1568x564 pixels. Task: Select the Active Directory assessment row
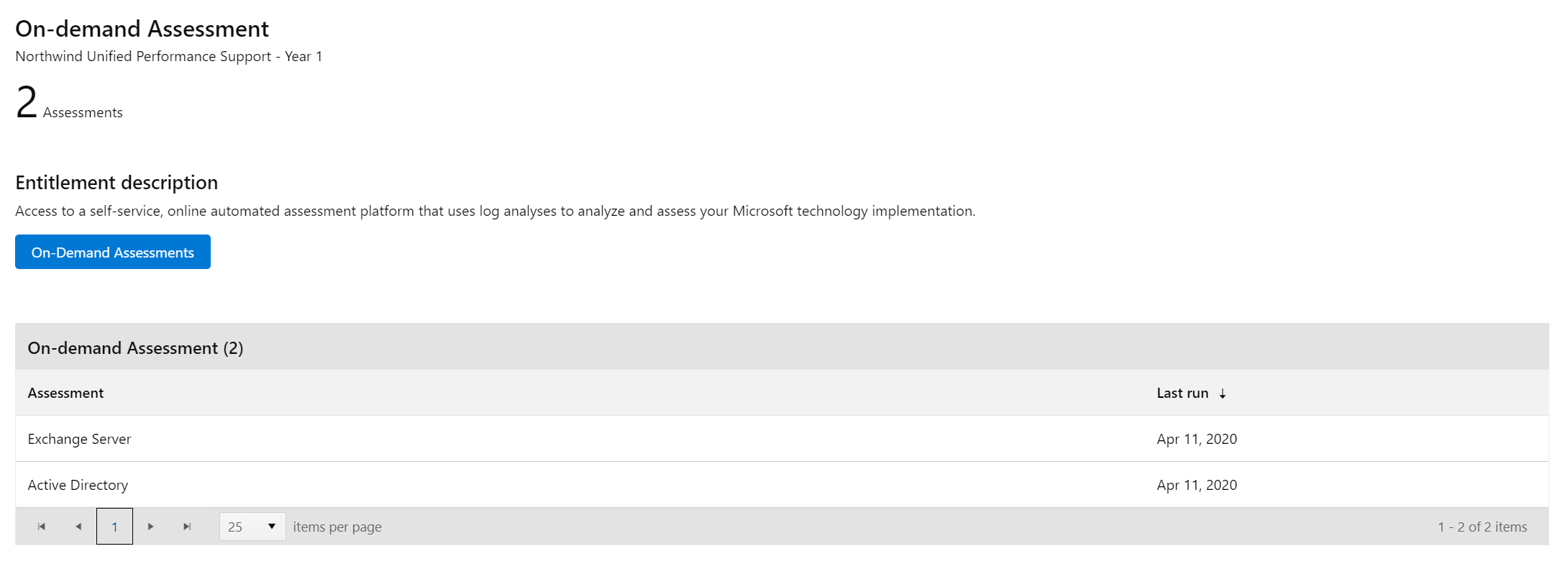(78, 485)
